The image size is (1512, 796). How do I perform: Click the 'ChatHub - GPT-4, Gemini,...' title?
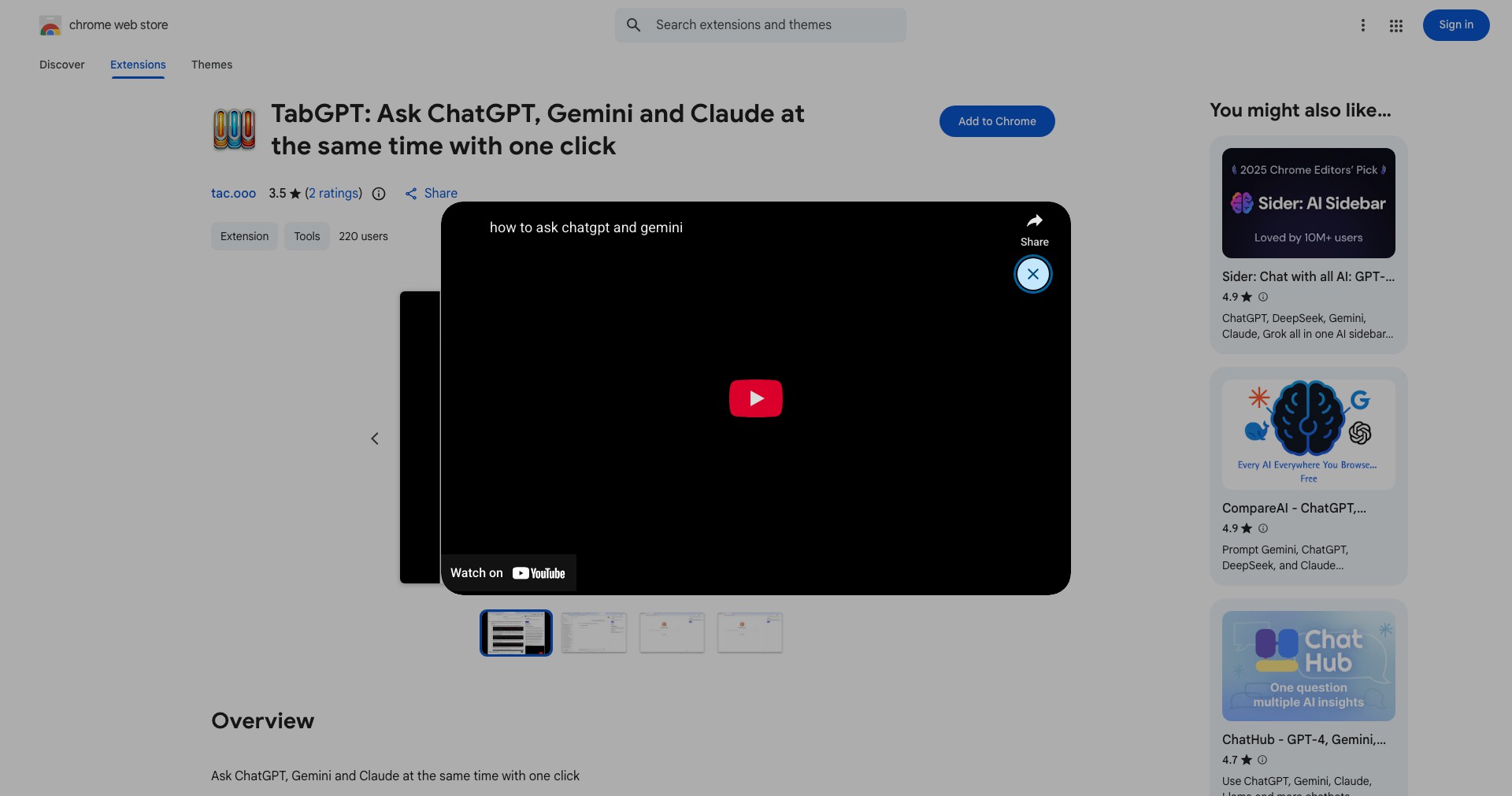pyautogui.click(x=1304, y=740)
